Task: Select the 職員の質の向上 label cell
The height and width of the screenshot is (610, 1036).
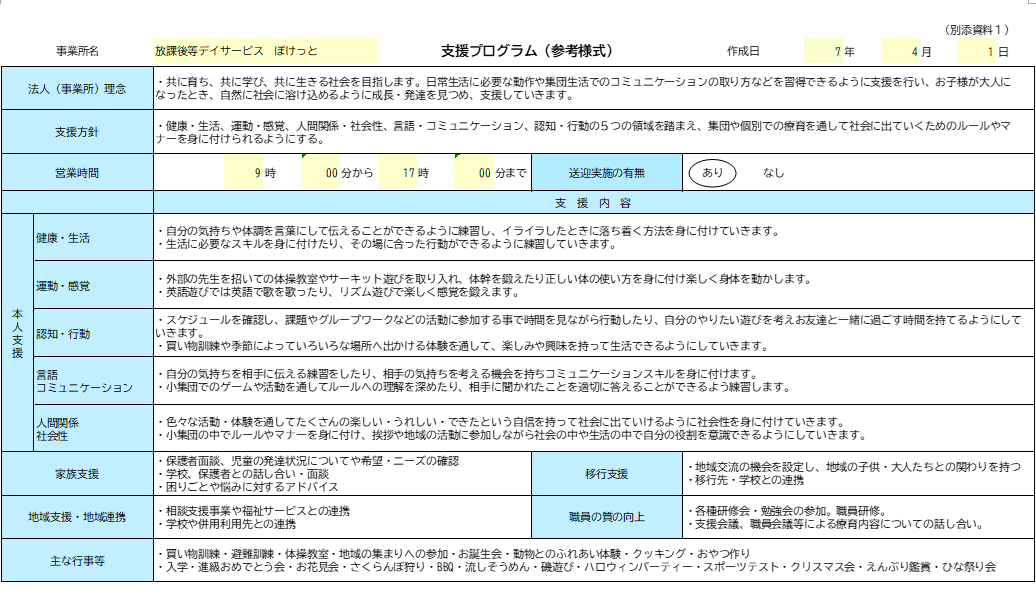Action: click(x=607, y=517)
